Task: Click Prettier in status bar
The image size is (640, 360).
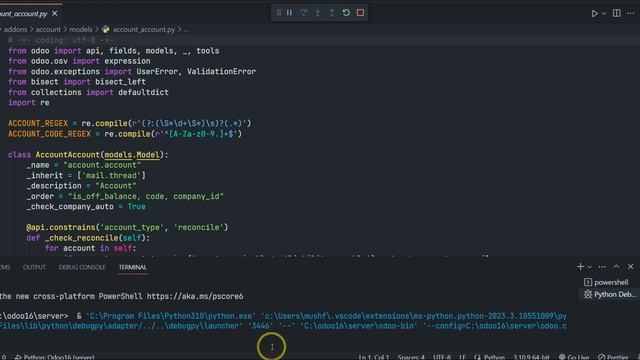Action: [x=613, y=357]
